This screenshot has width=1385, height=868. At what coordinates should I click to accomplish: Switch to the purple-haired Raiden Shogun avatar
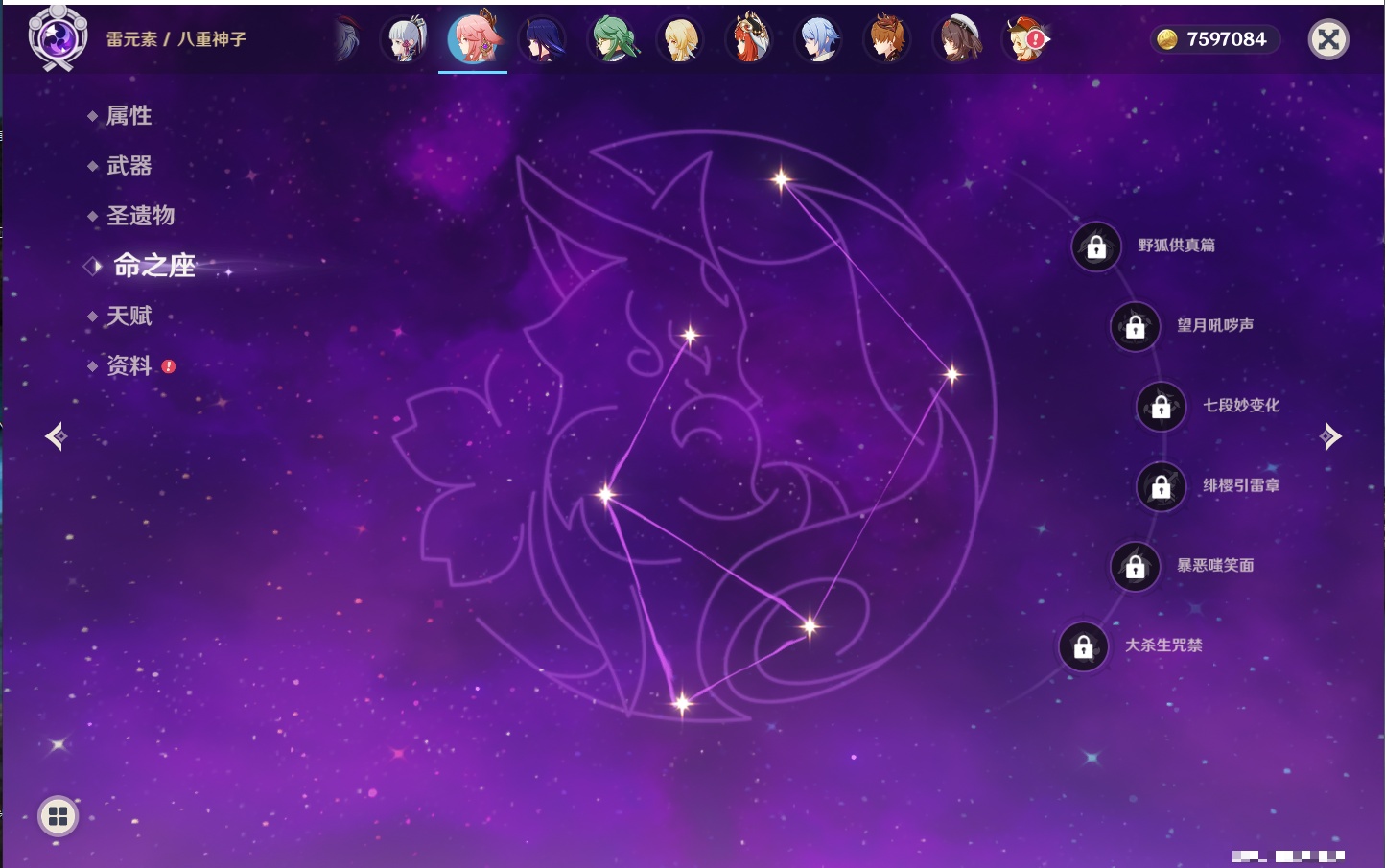pyautogui.click(x=542, y=40)
